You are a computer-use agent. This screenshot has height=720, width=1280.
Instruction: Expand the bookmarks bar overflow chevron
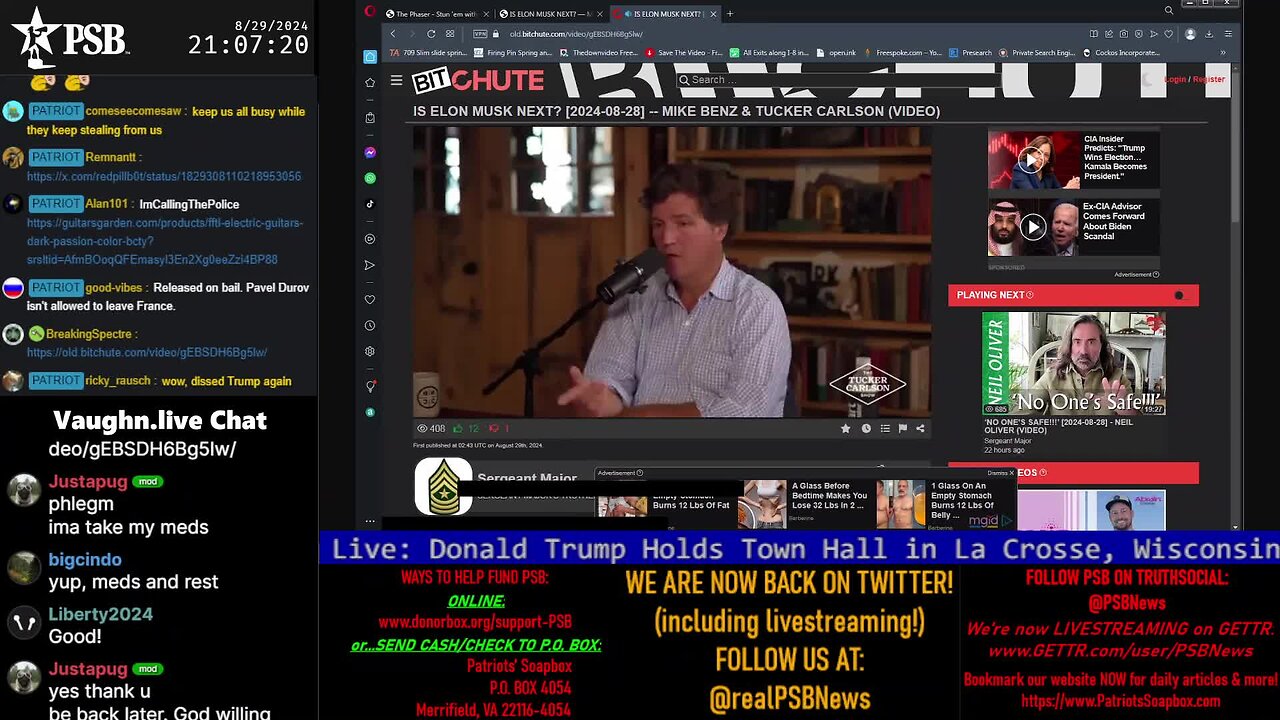[1222, 53]
